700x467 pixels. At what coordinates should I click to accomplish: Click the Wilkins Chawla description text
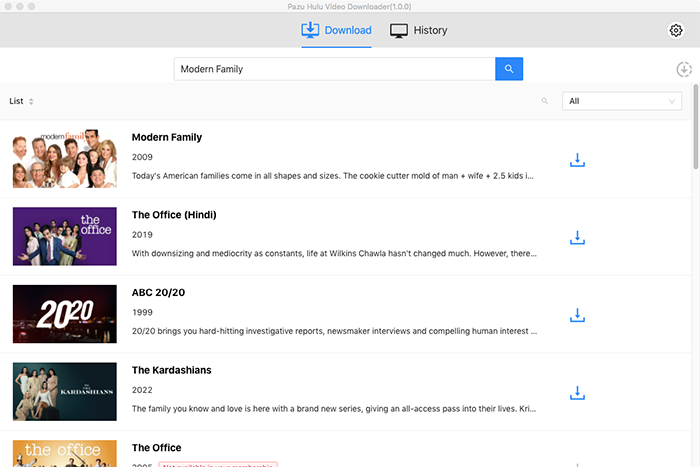tap(334, 254)
